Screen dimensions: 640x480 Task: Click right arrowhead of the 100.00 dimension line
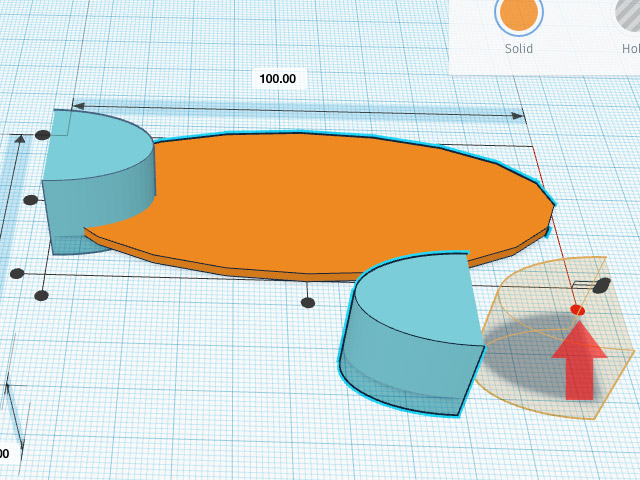(x=517, y=116)
